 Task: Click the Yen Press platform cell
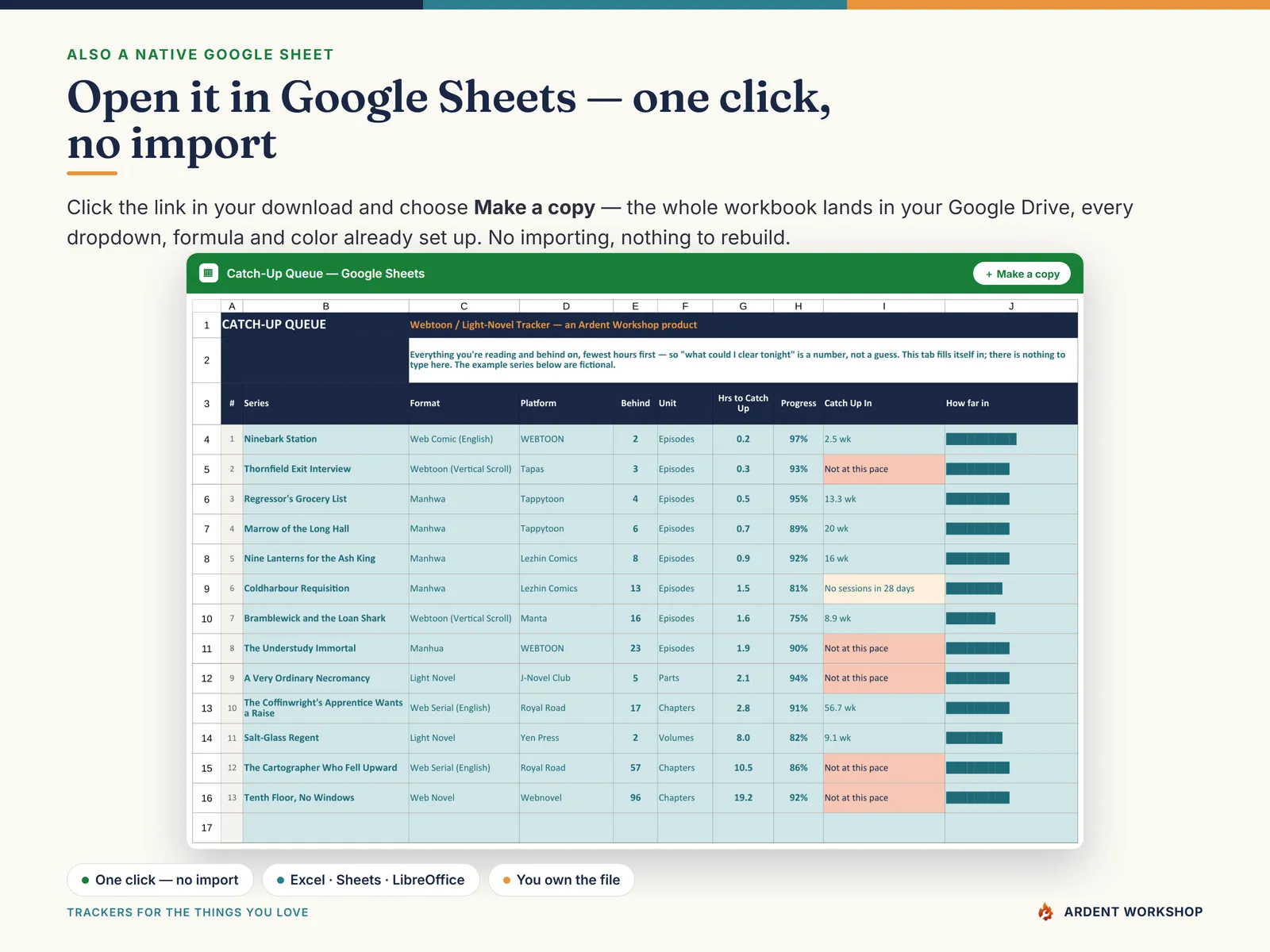[x=566, y=738]
